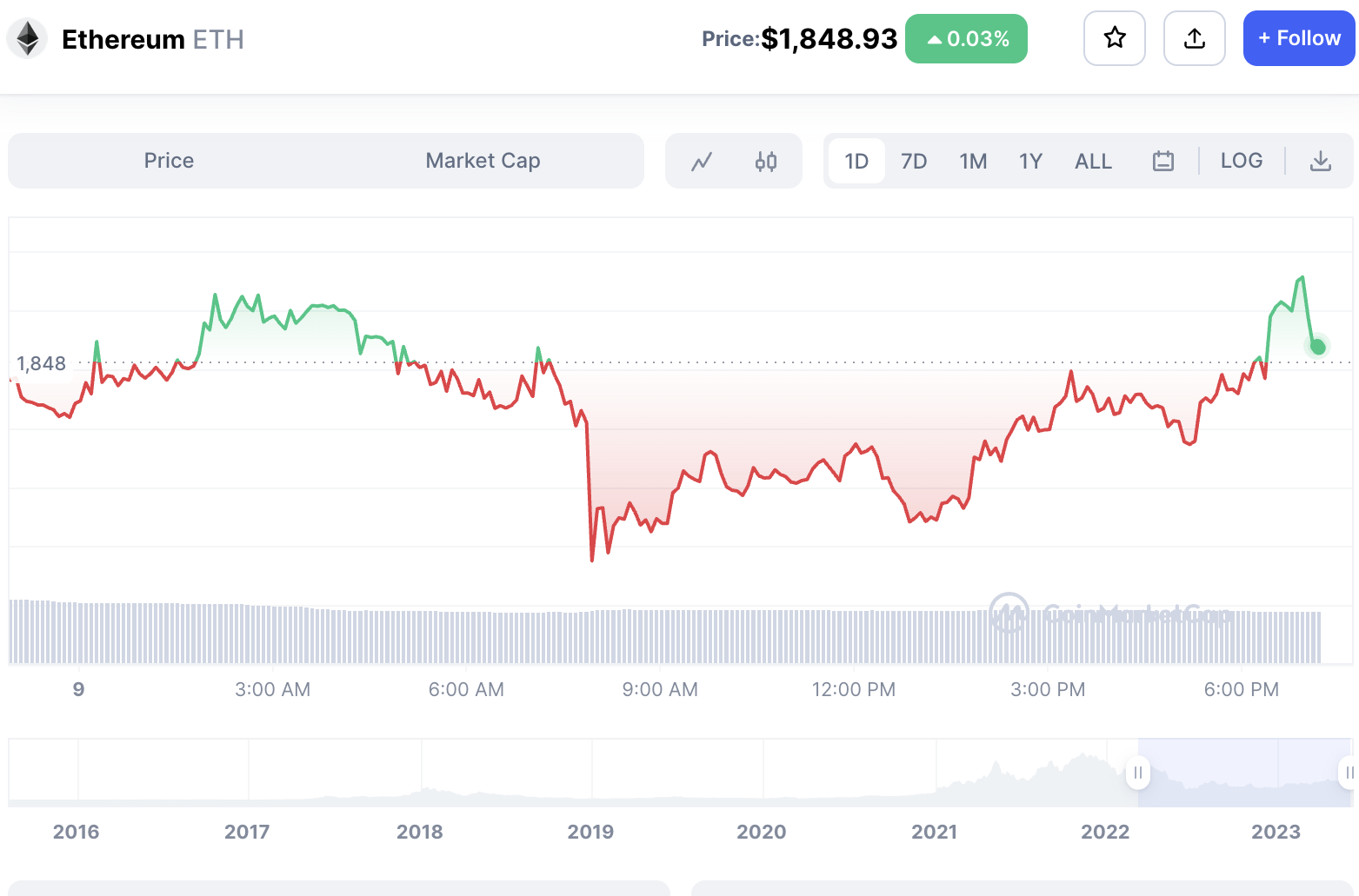Select the Market Cap tab
Viewport: 1359px width, 896px height.
(483, 161)
